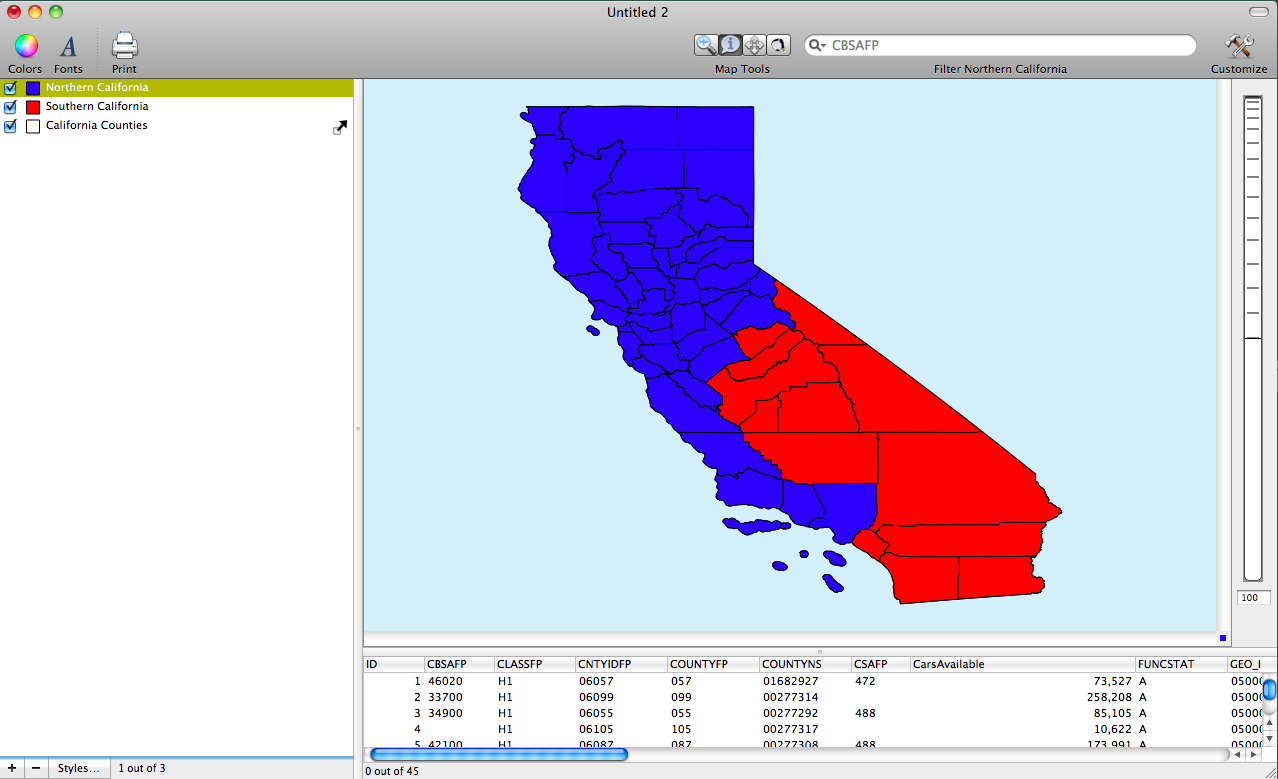The width and height of the screenshot is (1278, 779).
Task: Select the zoom magnifier map tool
Action: pyautogui.click(x=706, y=45)
